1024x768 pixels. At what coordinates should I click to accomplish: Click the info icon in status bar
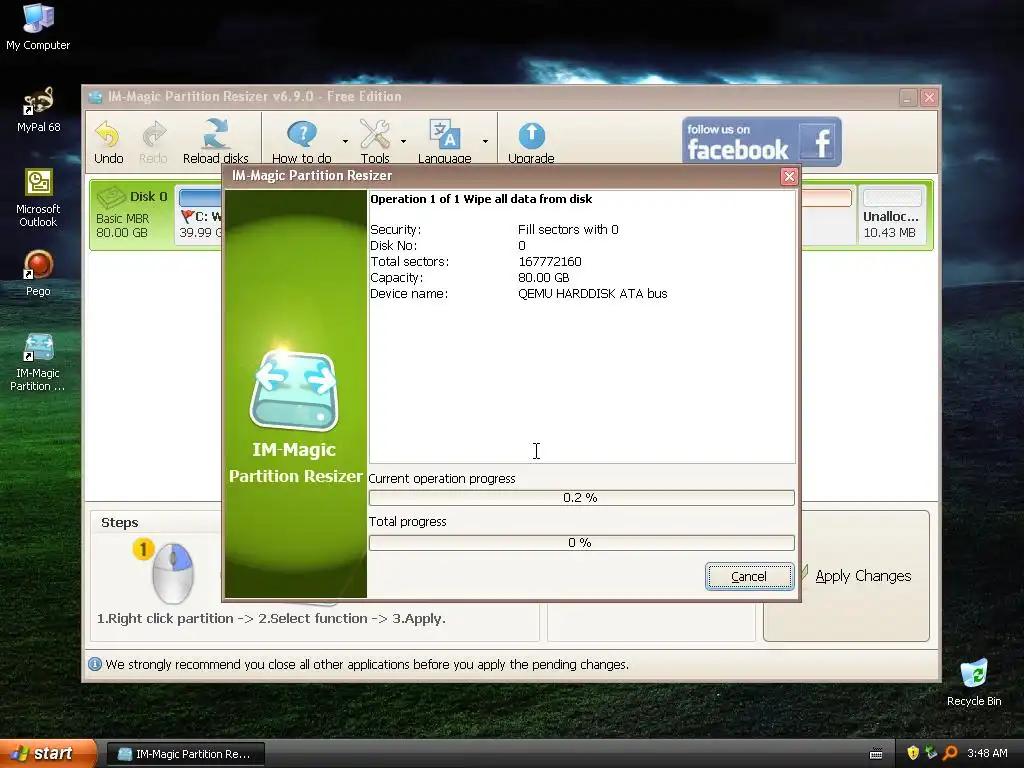[95, 664]
